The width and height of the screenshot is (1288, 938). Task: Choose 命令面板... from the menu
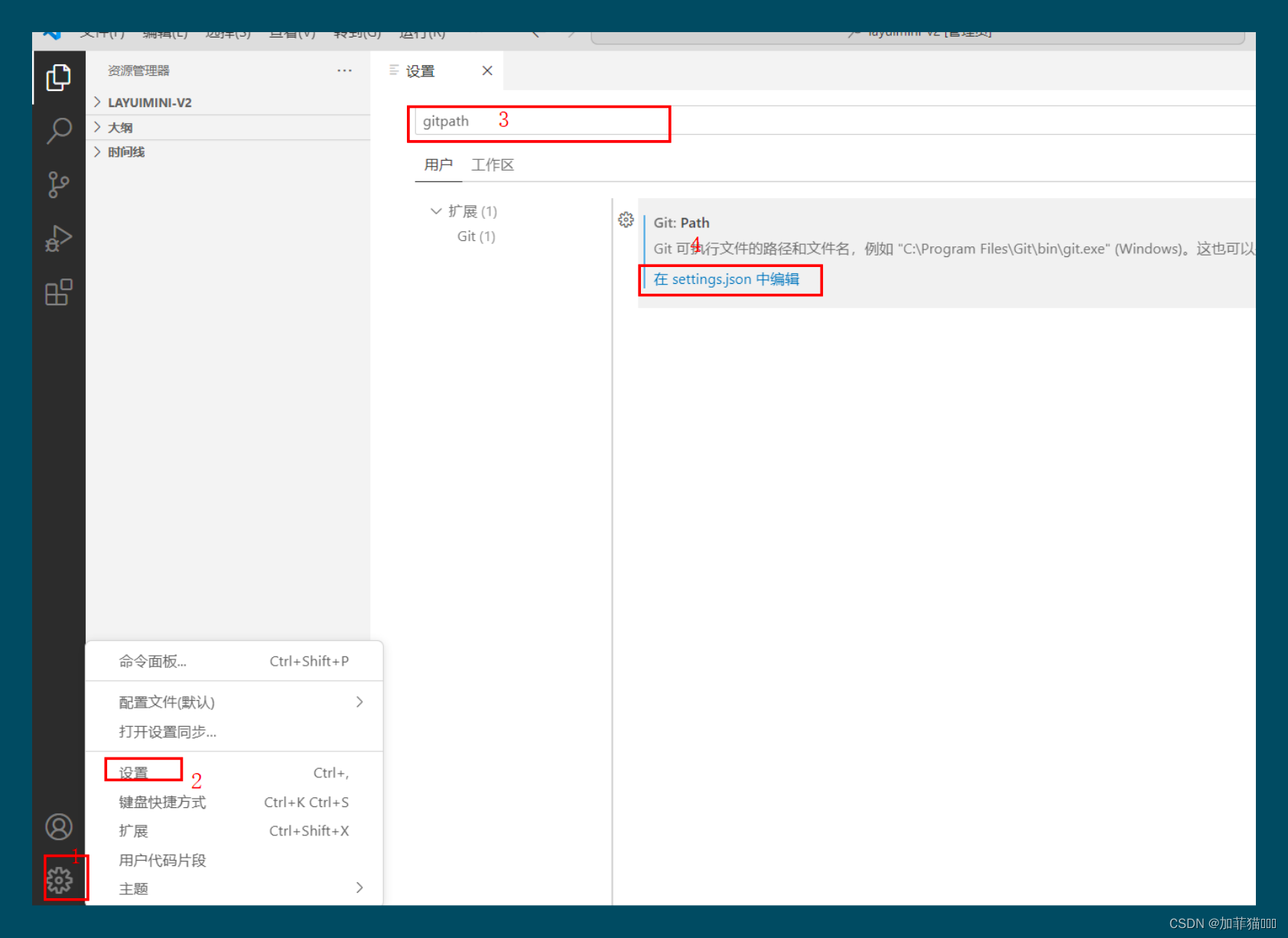[x=234, y=661]
